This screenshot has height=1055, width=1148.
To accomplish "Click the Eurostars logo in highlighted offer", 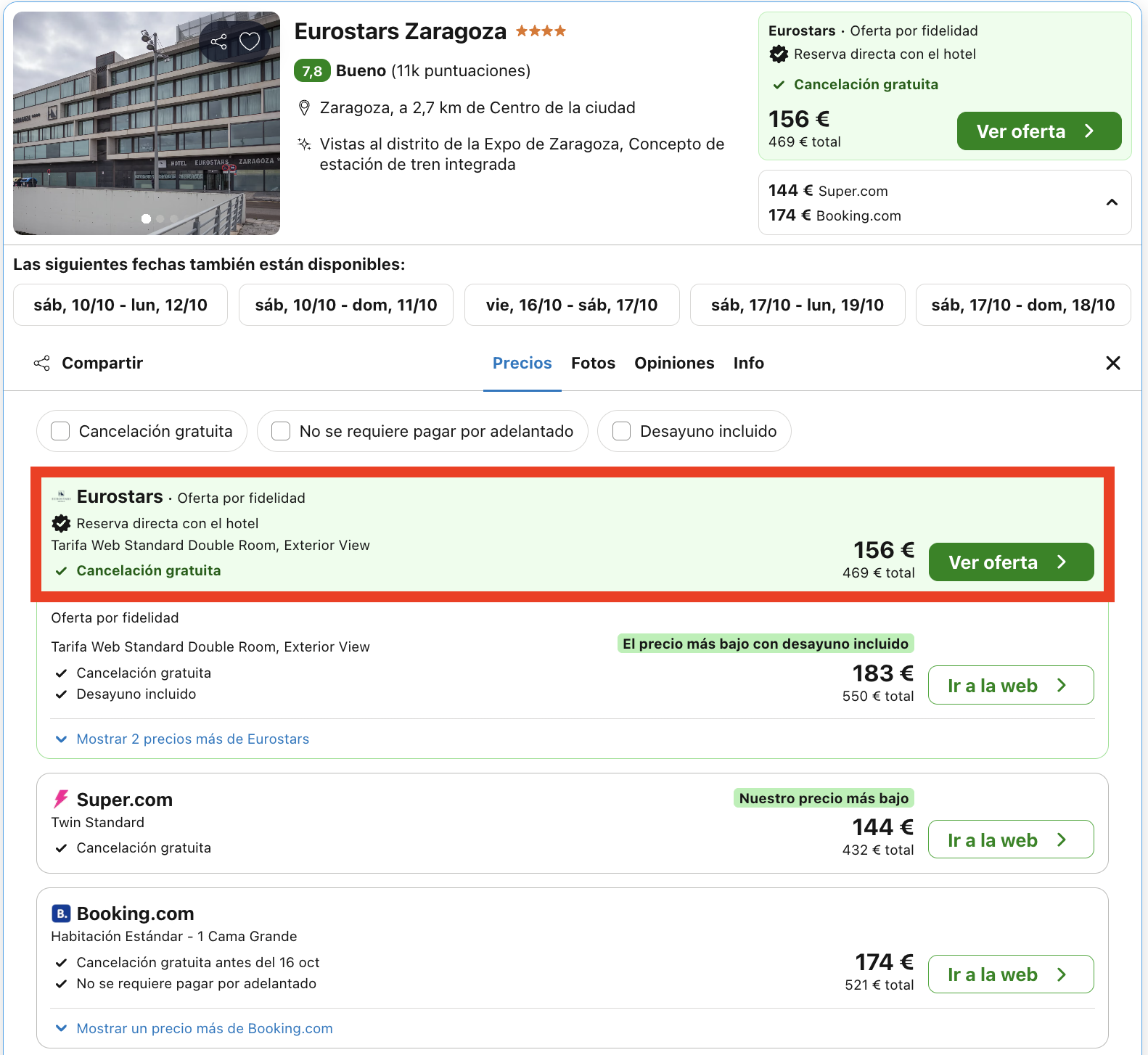I will point(61,497).
